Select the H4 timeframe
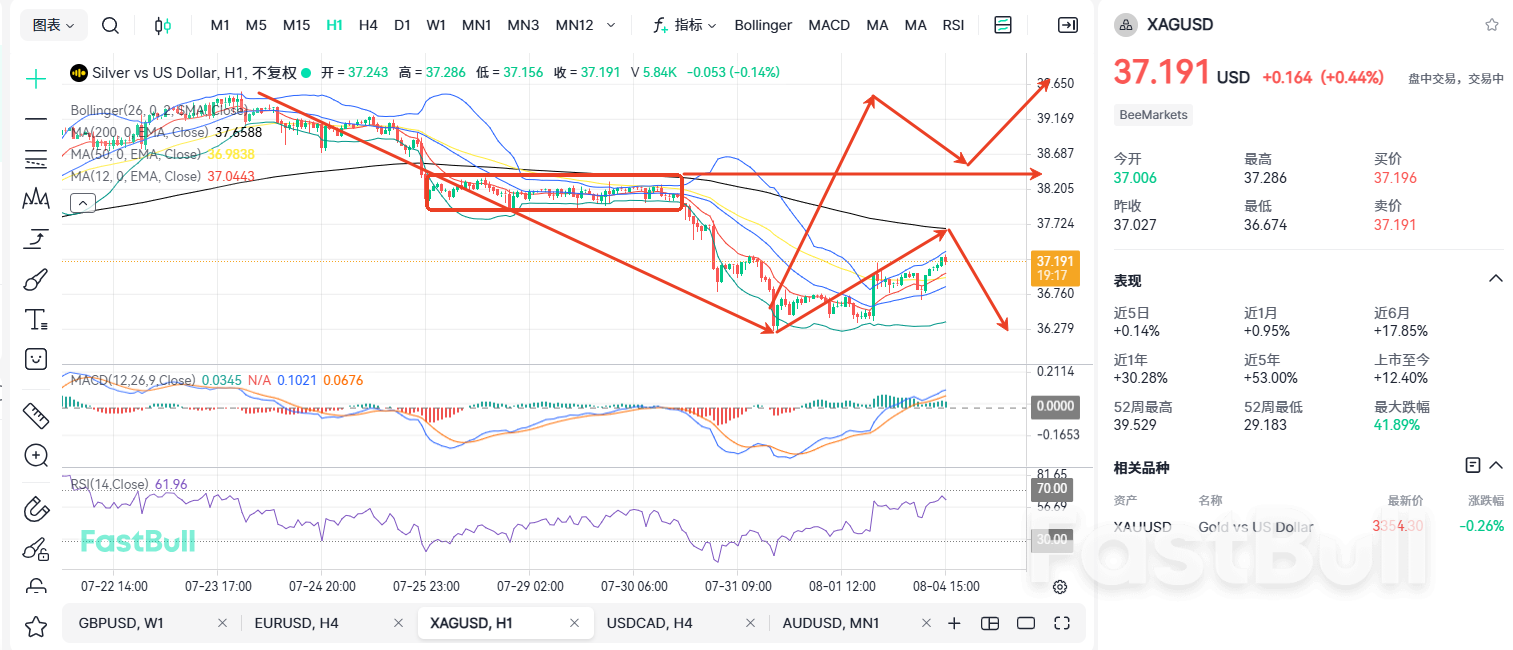 (x=368, y=25)
